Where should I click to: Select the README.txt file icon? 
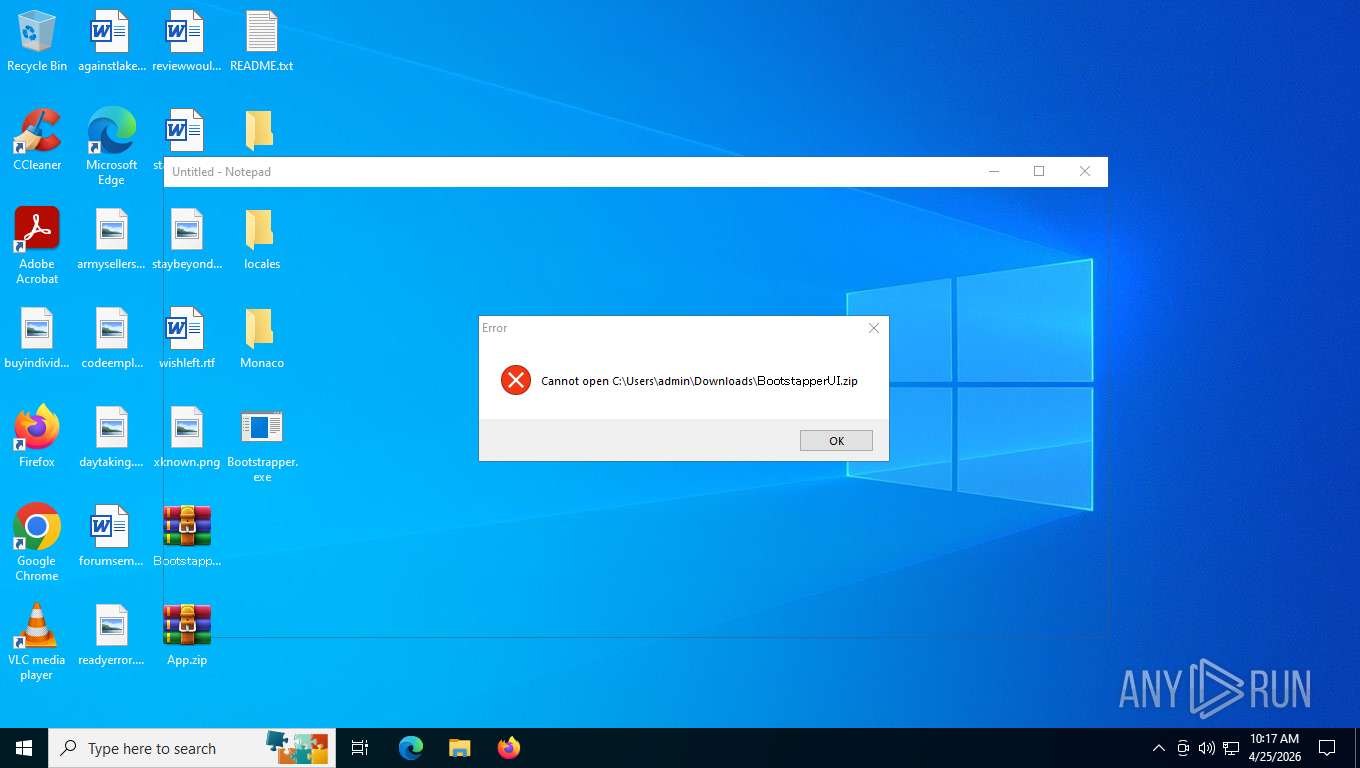(261, 42)
